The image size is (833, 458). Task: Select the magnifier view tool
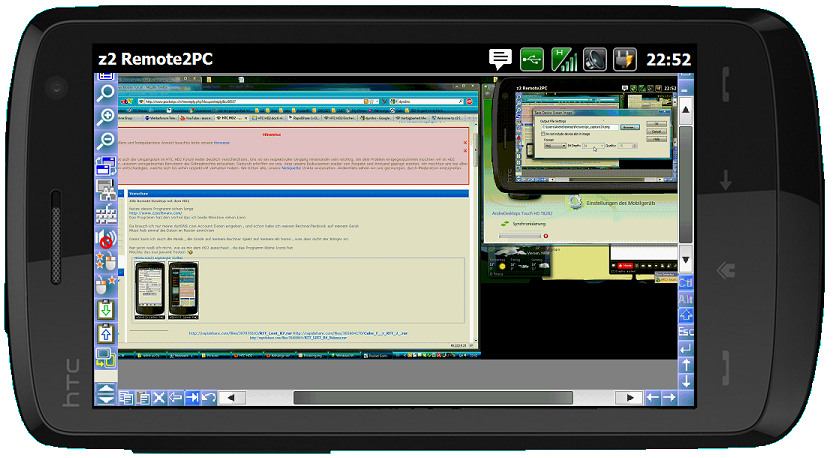point(105,93)
